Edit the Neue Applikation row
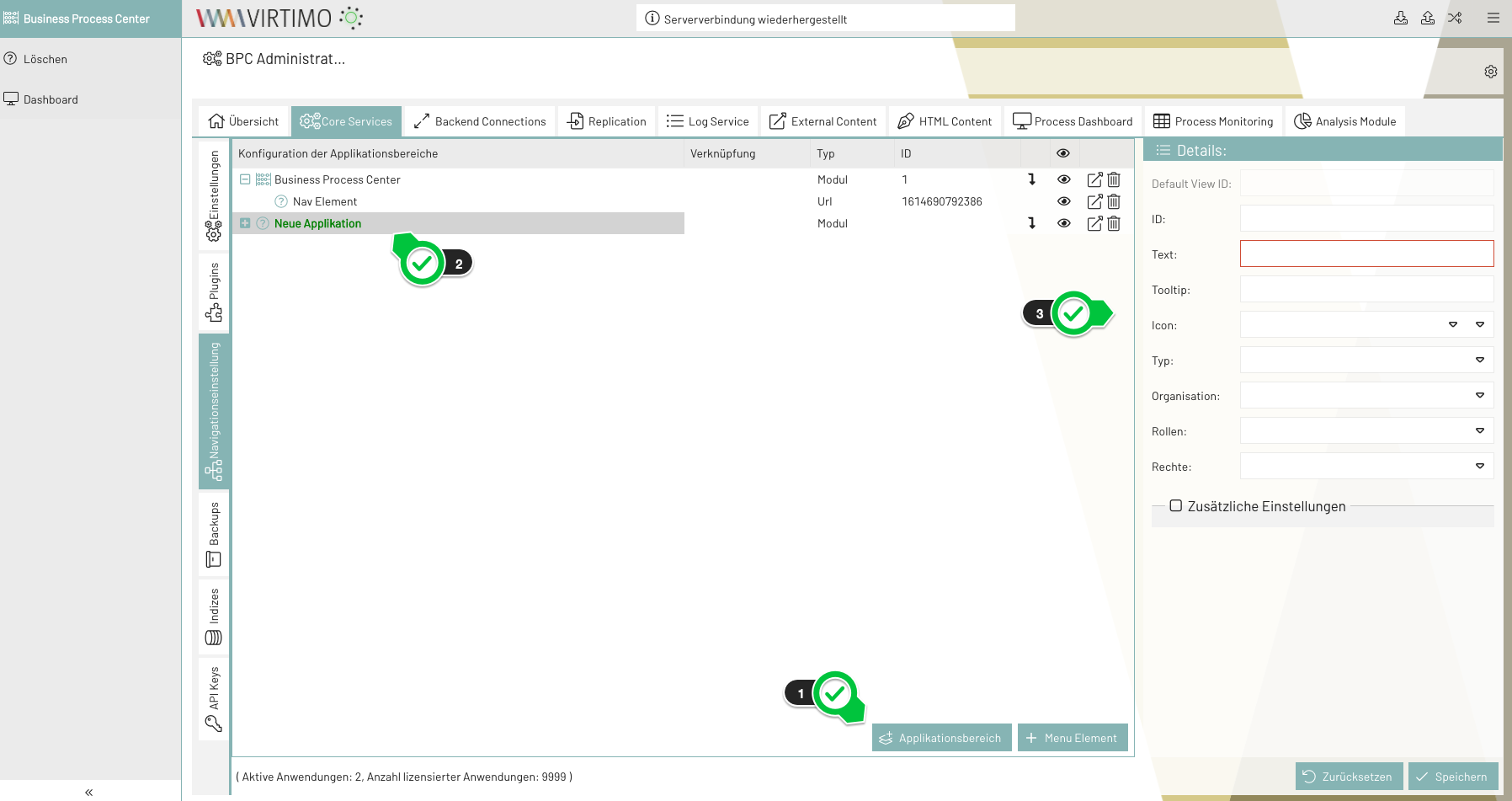 tap(1094, 223)
